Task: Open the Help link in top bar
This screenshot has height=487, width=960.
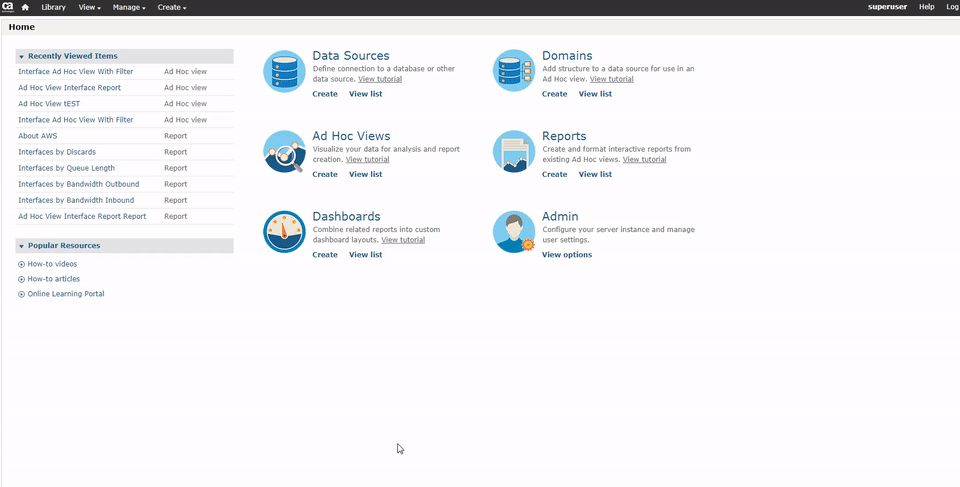Action: click(x=926, y=7)
